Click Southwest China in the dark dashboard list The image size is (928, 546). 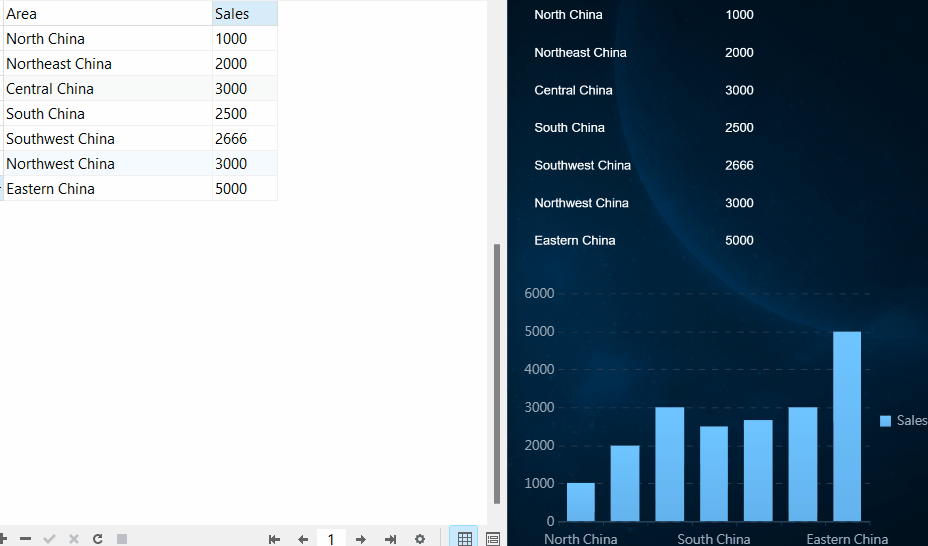[x=582, y=165]
